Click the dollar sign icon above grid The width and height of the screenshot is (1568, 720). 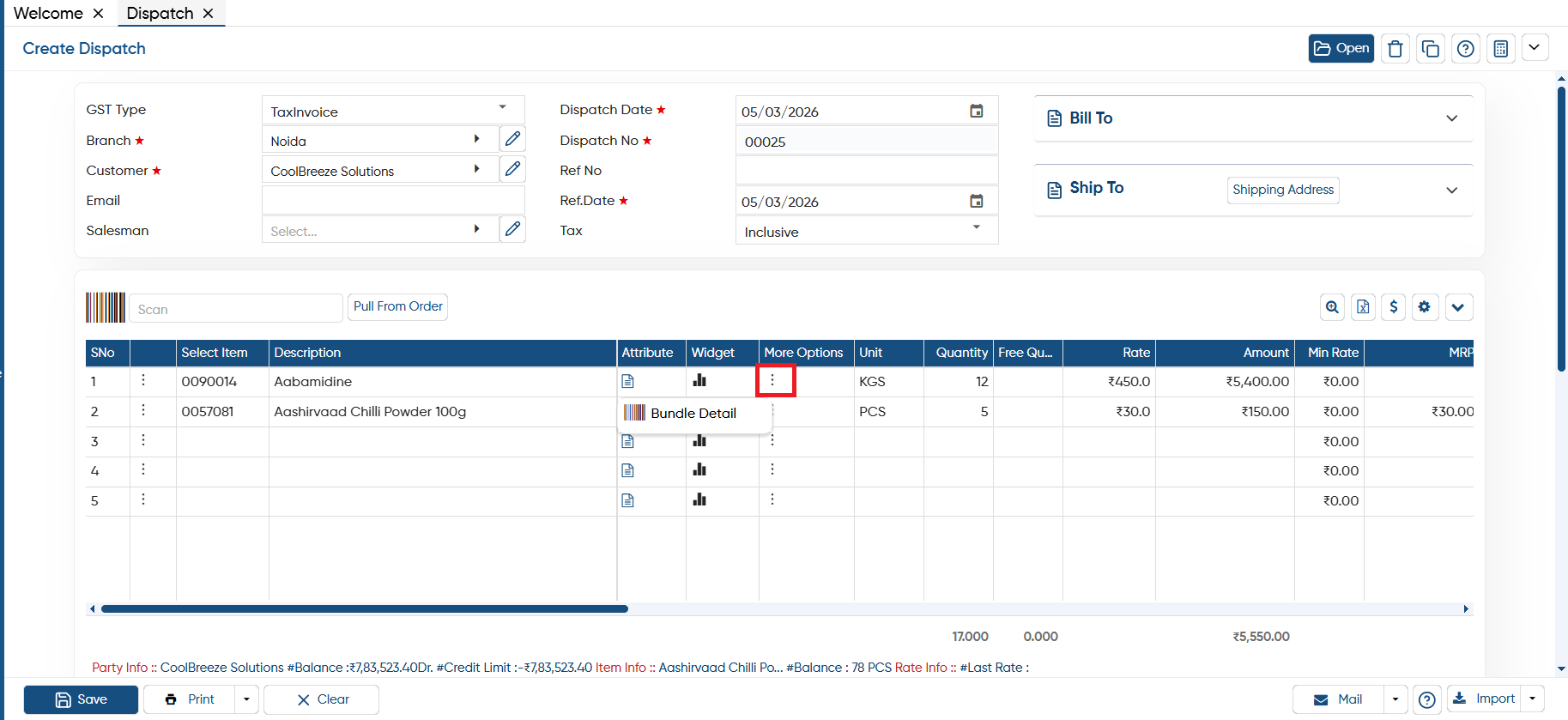[x=1393, y=307]
